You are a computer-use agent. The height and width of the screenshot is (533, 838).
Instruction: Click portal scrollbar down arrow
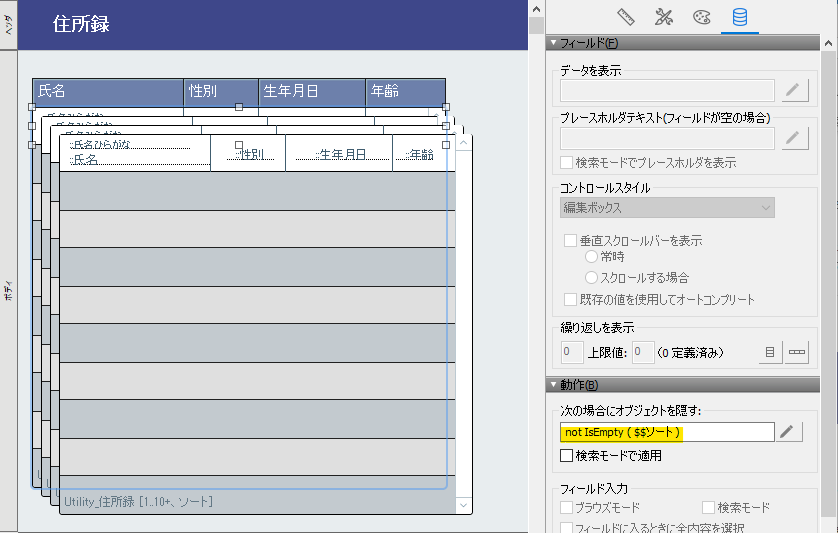463,505
